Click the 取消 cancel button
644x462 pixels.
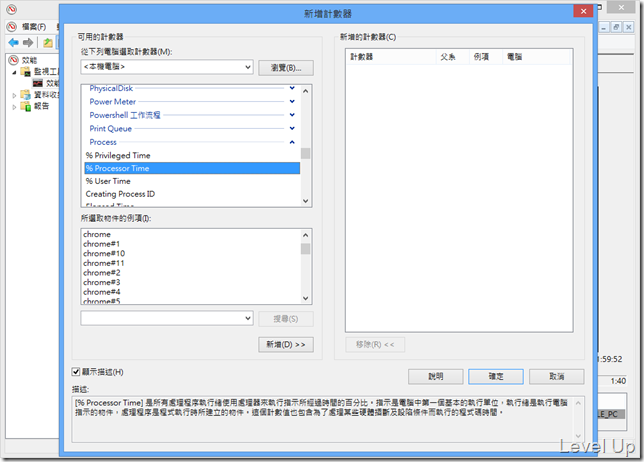(557, 377)
